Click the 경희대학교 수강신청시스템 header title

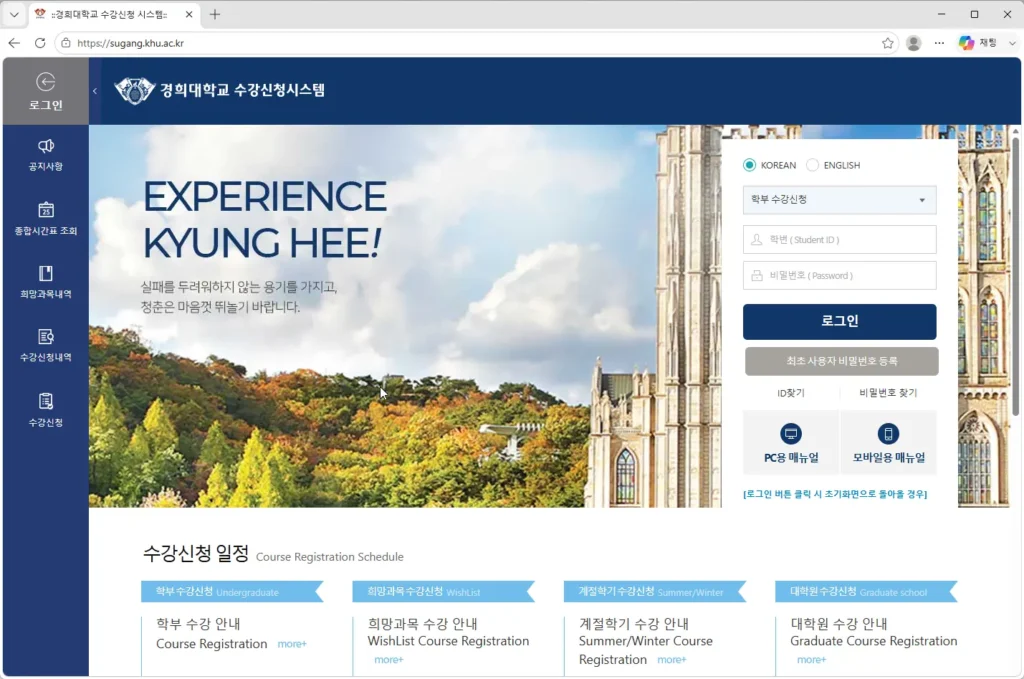click(242, 90)
